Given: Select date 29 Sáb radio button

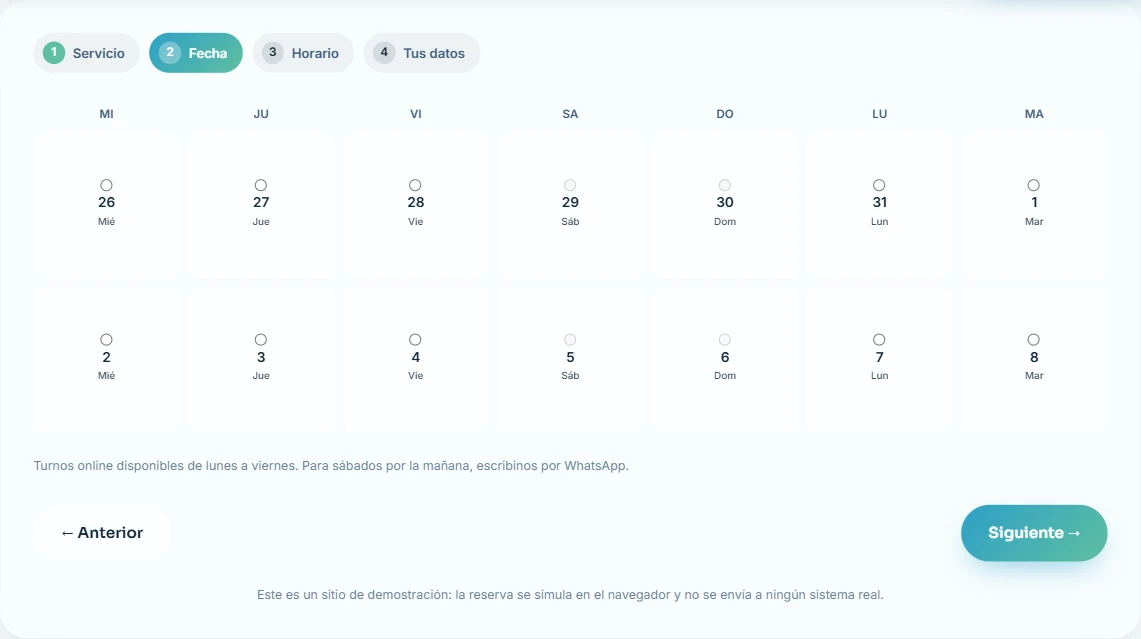Looking at the screenshot, I should (x=570, y=185).
